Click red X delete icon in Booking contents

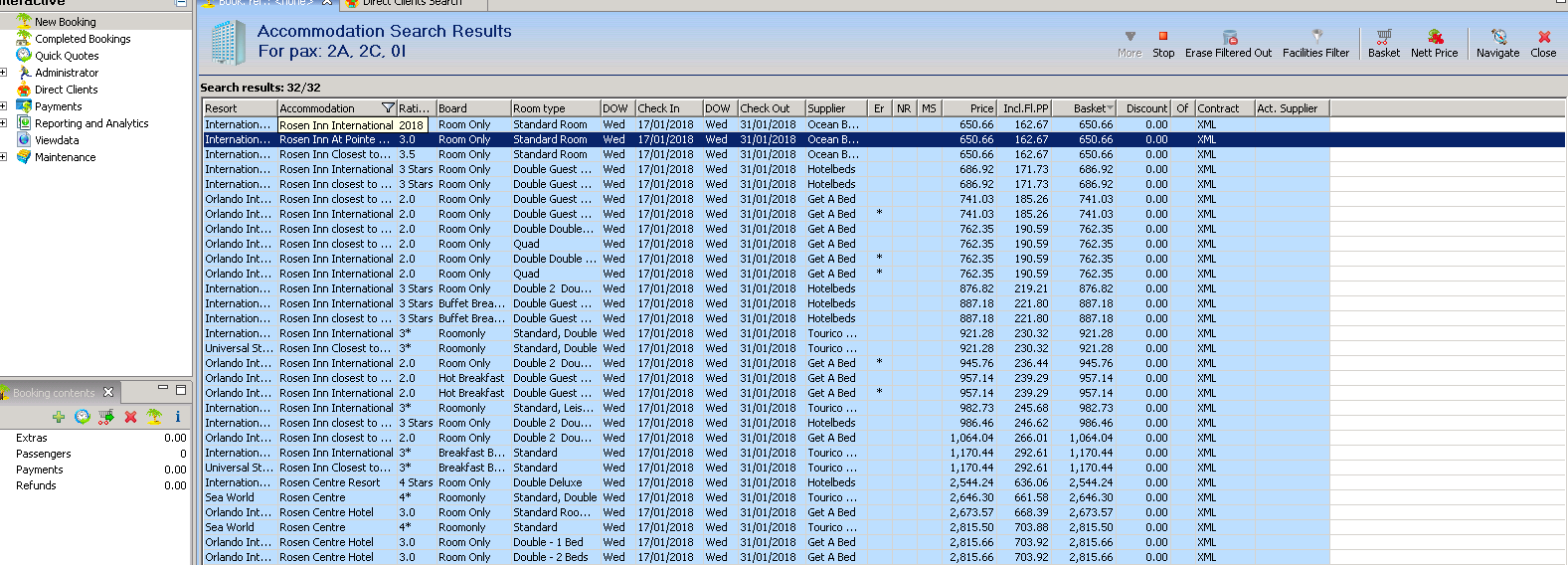(130, 417)
